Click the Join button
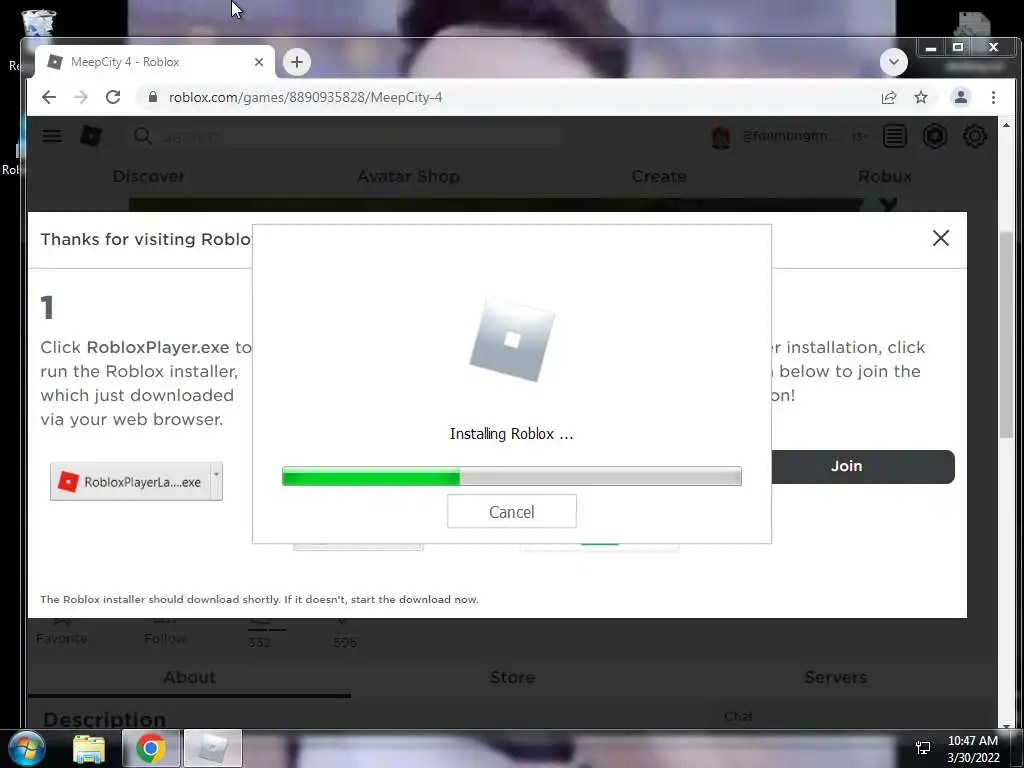This screenshot has height=768, width=1024. coord(862,466)
